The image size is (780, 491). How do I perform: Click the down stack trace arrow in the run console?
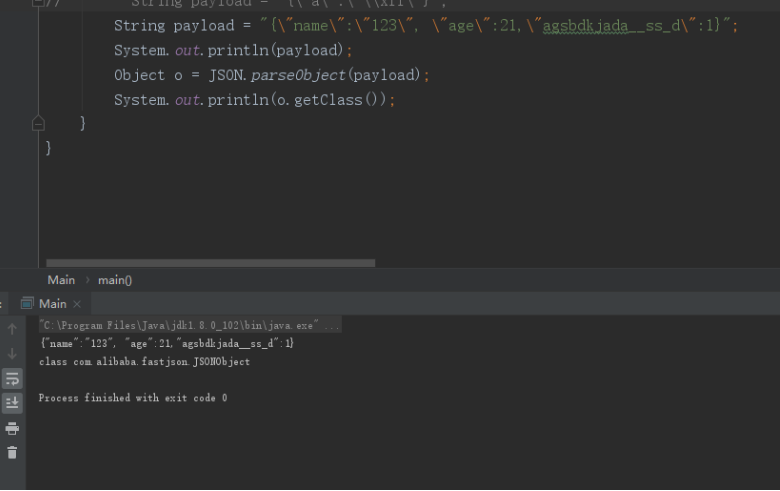click(12, 353)
